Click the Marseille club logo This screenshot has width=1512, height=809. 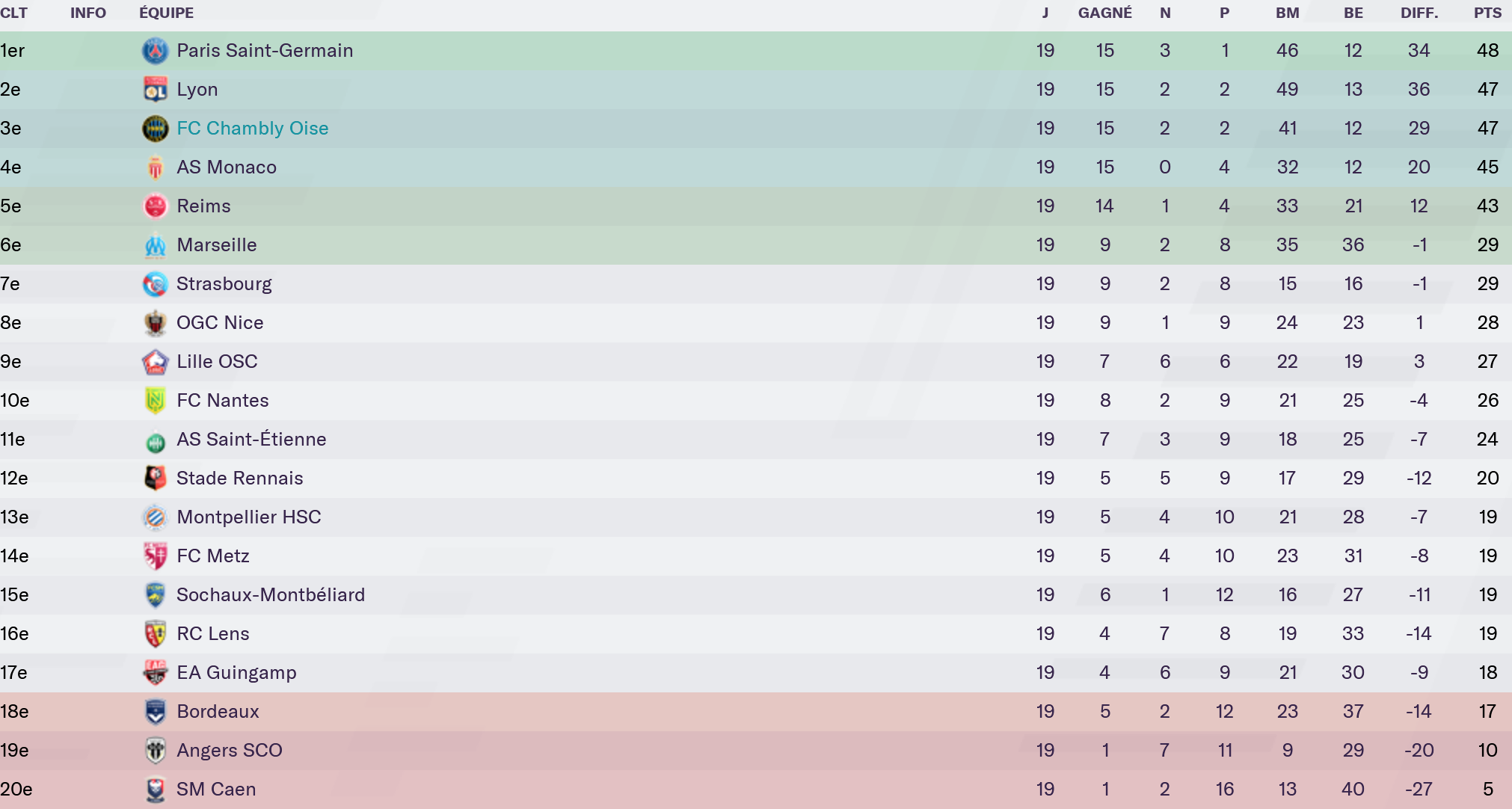click(x=155, y=245)
